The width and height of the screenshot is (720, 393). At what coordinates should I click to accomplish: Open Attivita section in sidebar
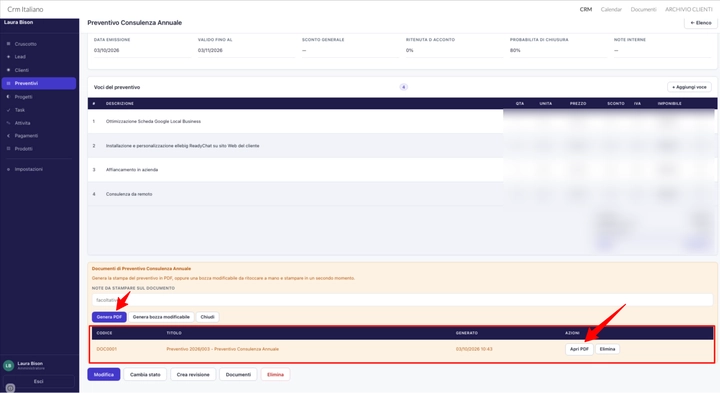tap(39, 123)
